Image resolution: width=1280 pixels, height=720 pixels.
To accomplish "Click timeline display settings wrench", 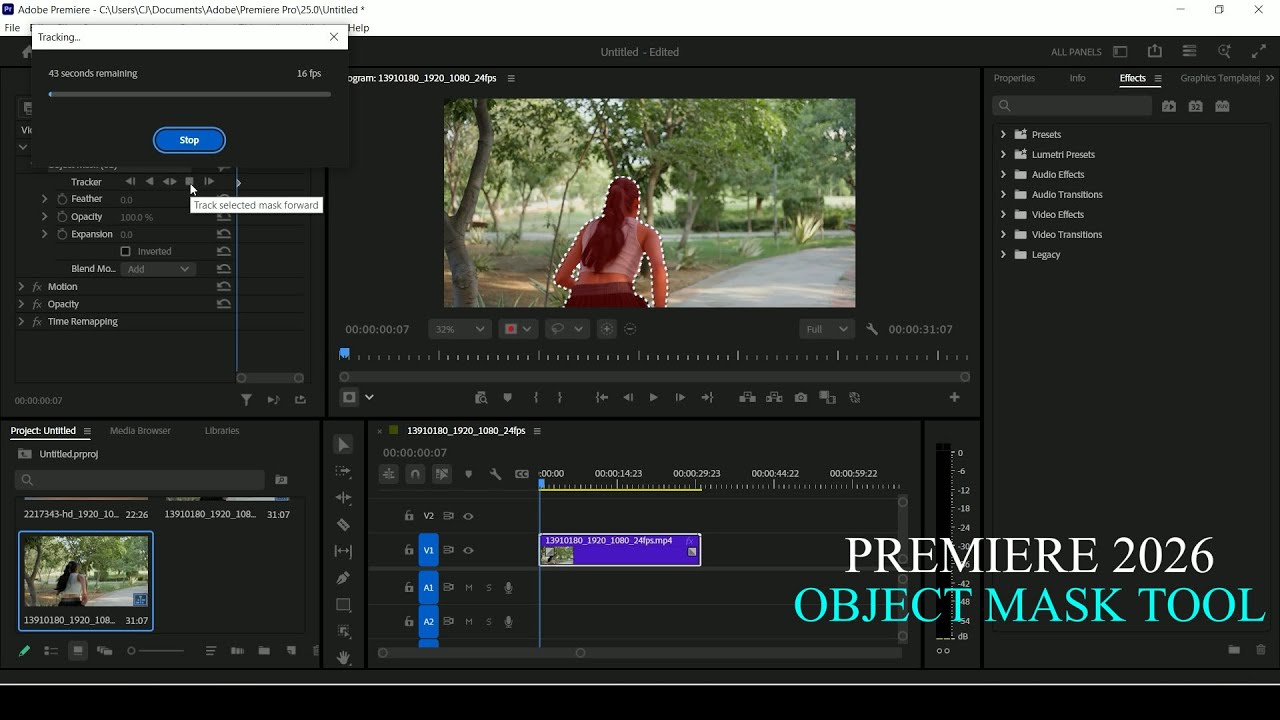I will (x=495, y=474).
